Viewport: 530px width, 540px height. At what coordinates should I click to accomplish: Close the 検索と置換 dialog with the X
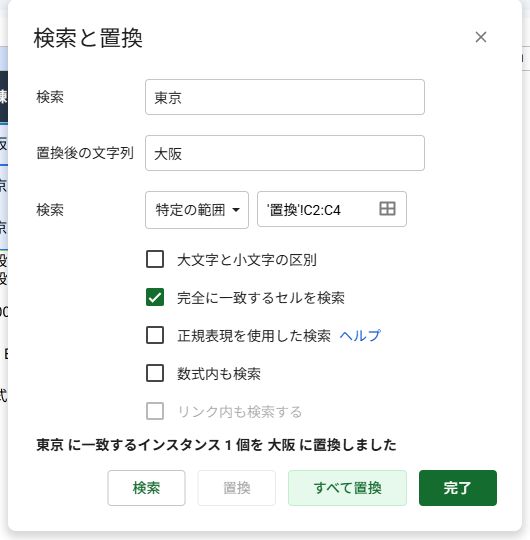(x=481, y=37)
